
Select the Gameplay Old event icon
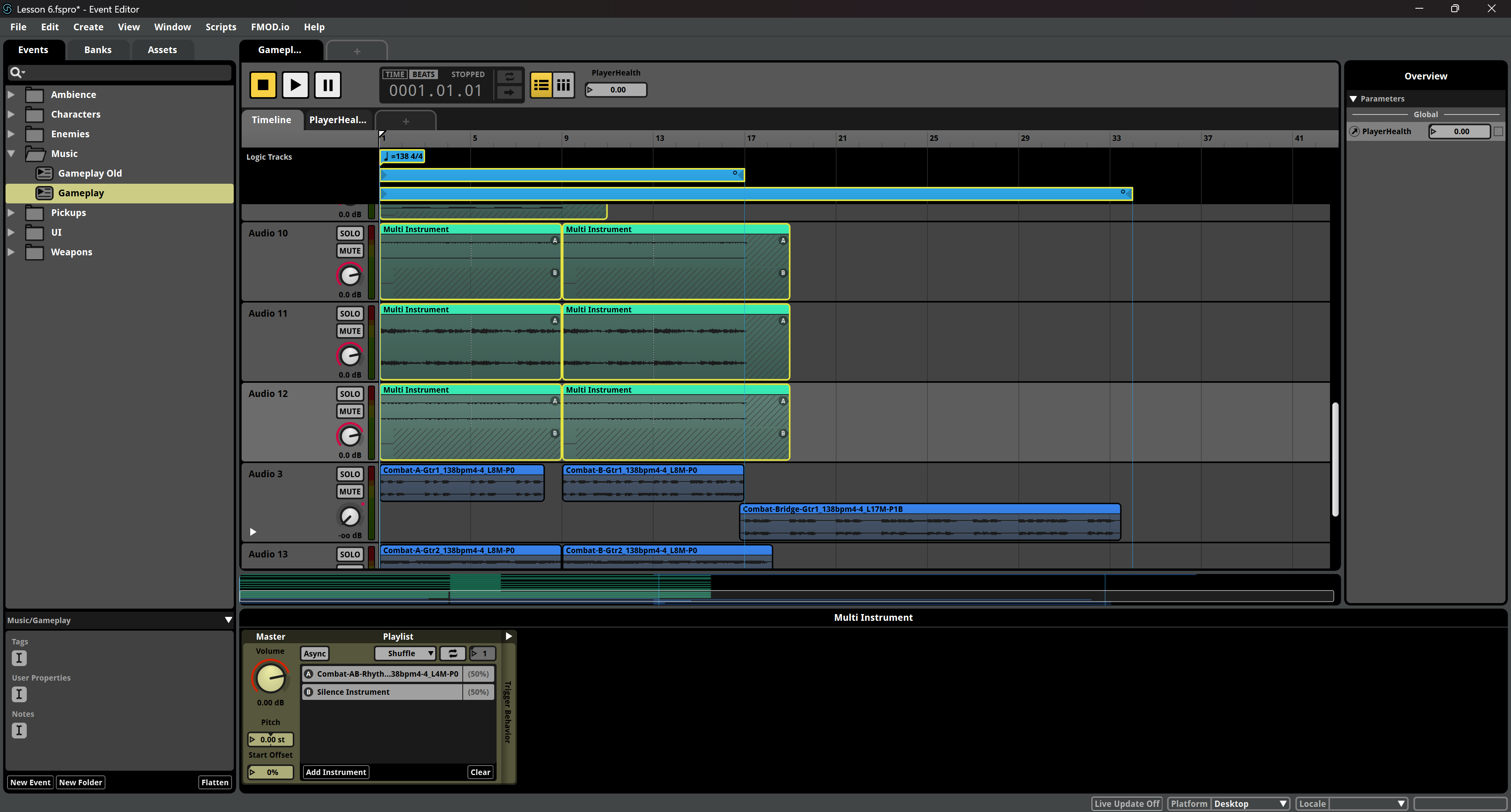[44, 173]
